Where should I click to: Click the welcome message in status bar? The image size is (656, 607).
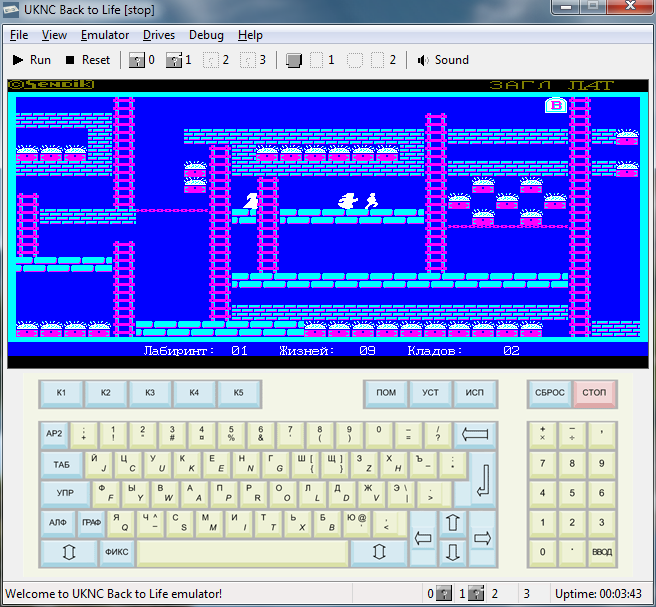point(113,594)
